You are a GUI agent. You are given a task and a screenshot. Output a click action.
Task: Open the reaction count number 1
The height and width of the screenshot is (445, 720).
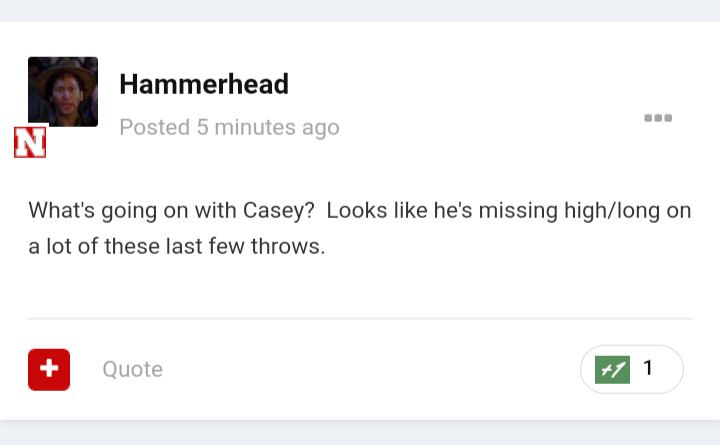pos(648,369)
